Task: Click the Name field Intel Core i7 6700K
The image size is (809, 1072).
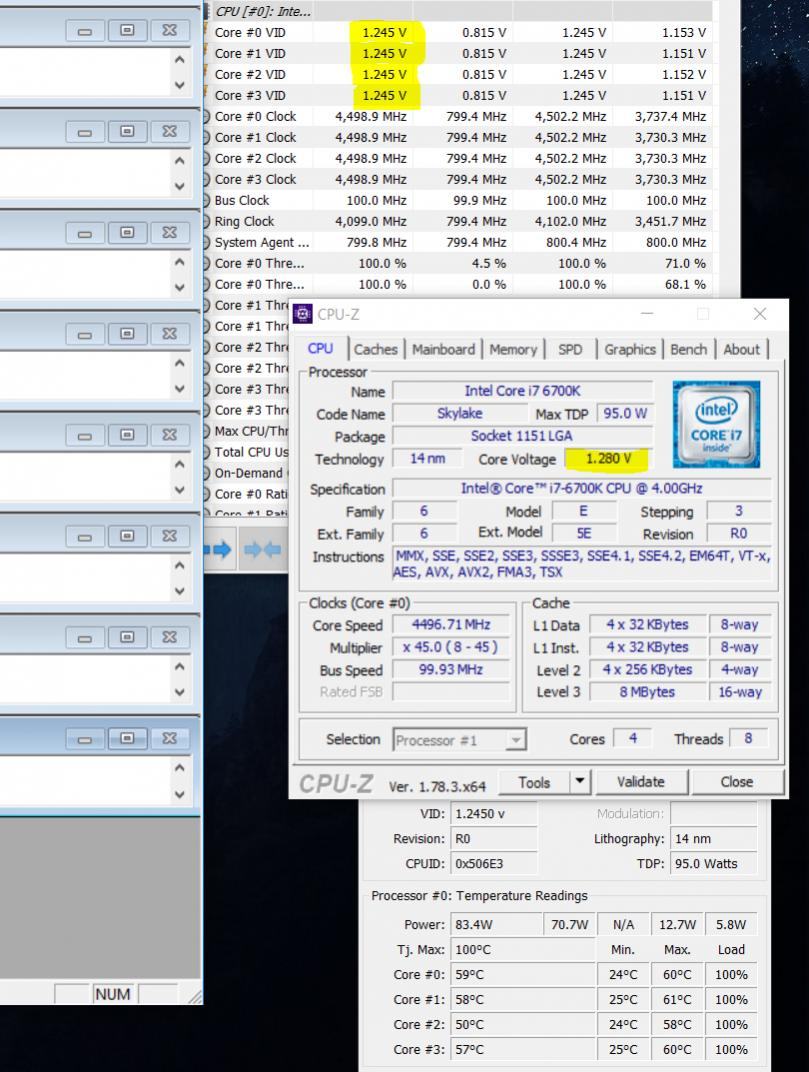Action: click(522, 391)
